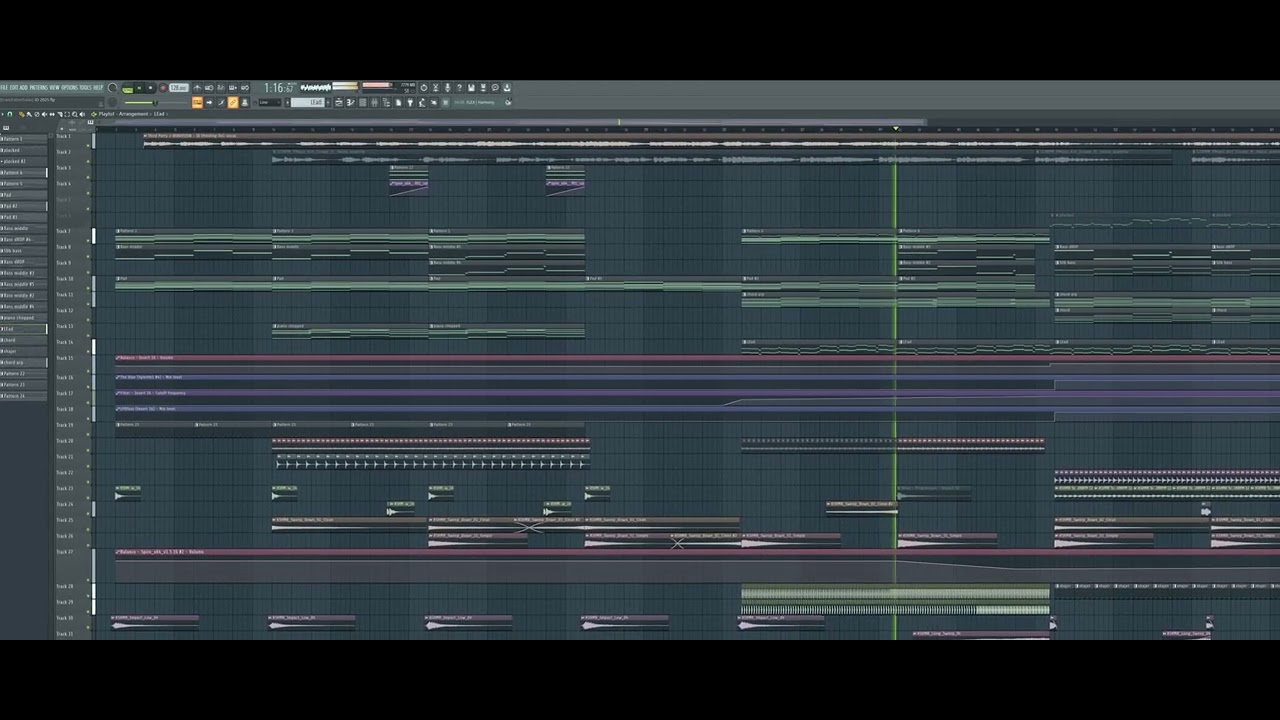Open the EDIT menu
The height and width of the screenshot is (720, 1280).
pos(14,88)
